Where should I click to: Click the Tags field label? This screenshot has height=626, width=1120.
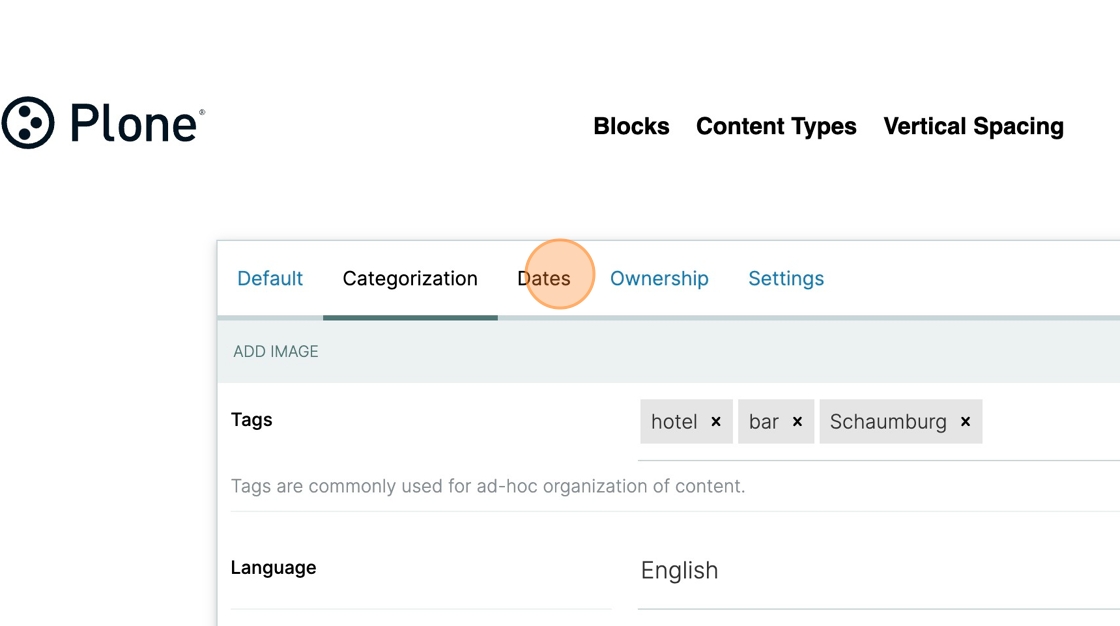[x=251, y=419]
